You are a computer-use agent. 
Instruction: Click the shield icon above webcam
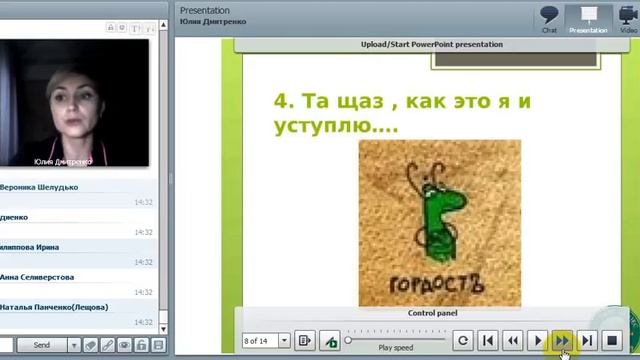pos(122,28)
